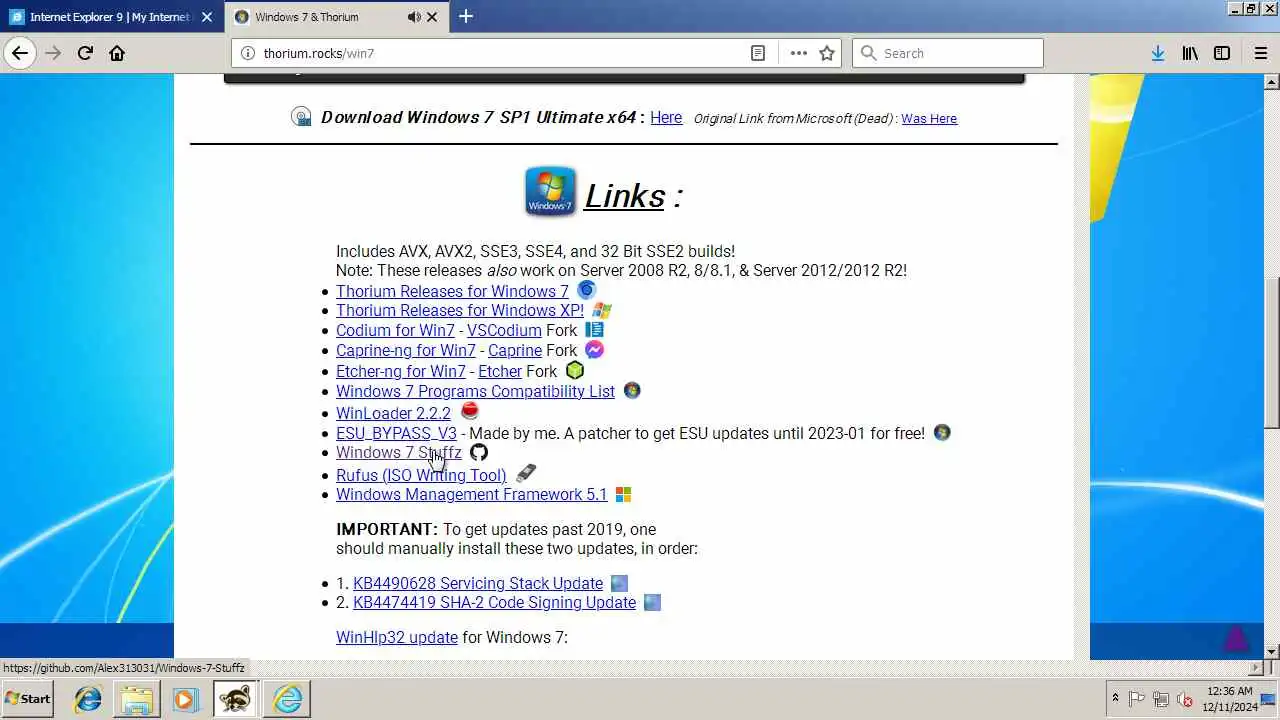The image size is (1280, 720).
Task: Switch to the Internet Explorer 9 tab
Action: [111, 17]
